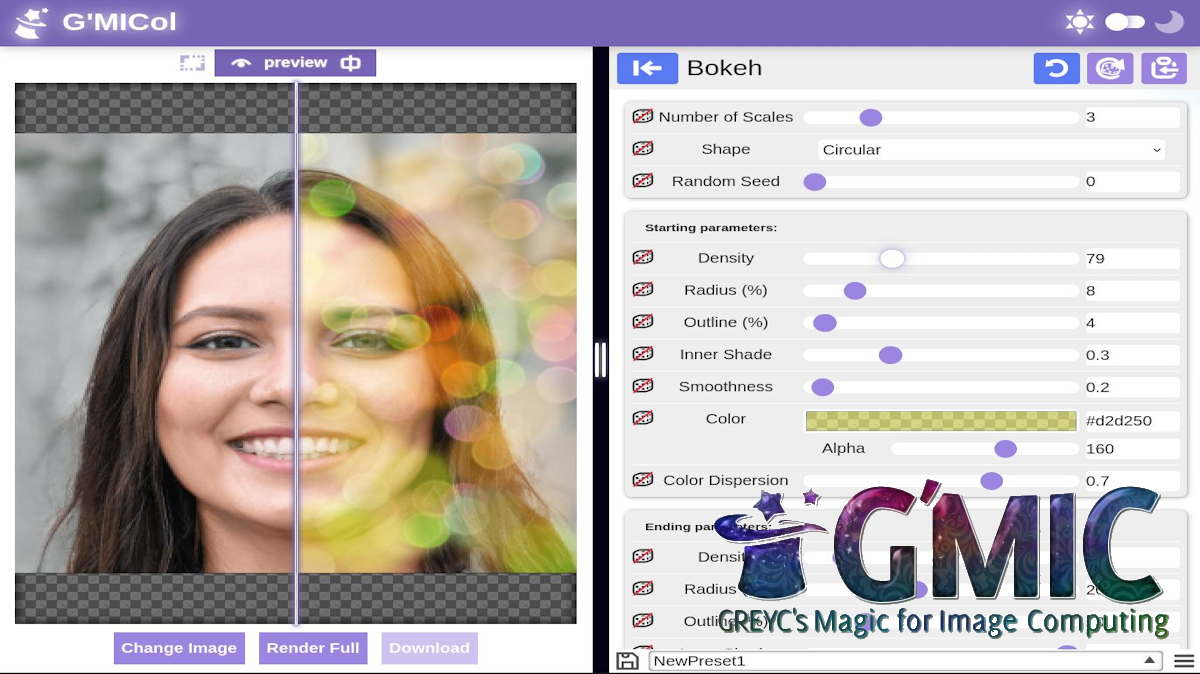Click the Color swatch showing #d2d250
The image size is (1200, 674).
click(x=940, y=421)
